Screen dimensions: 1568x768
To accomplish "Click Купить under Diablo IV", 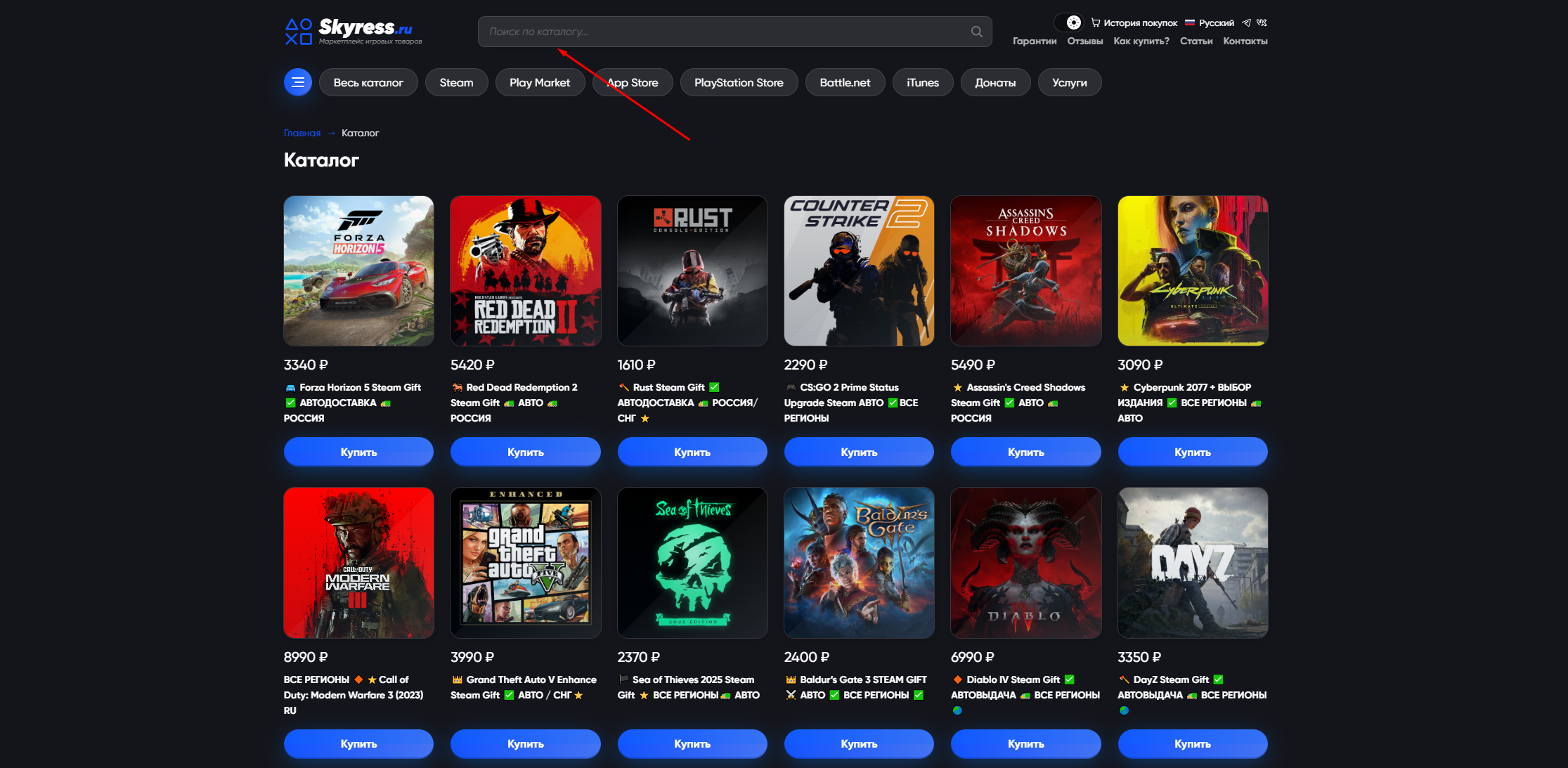I will [1025, 743].
